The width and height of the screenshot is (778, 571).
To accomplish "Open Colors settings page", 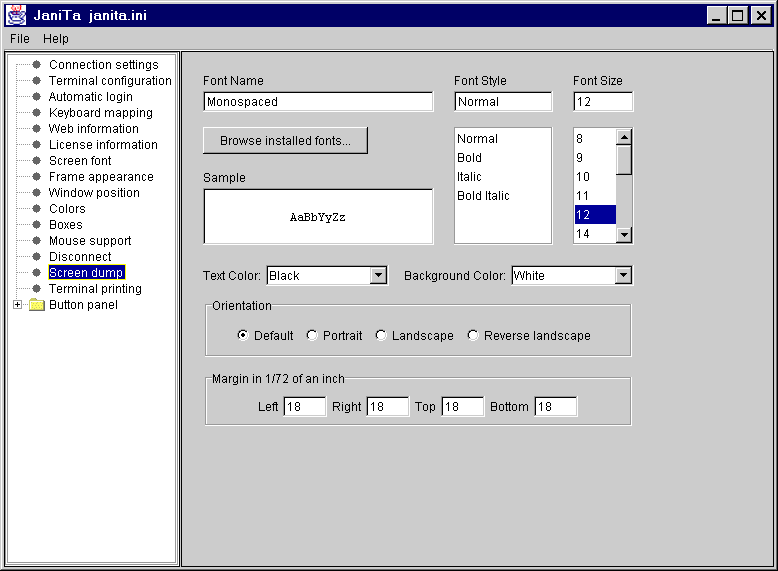I will (x=67, y=208).
